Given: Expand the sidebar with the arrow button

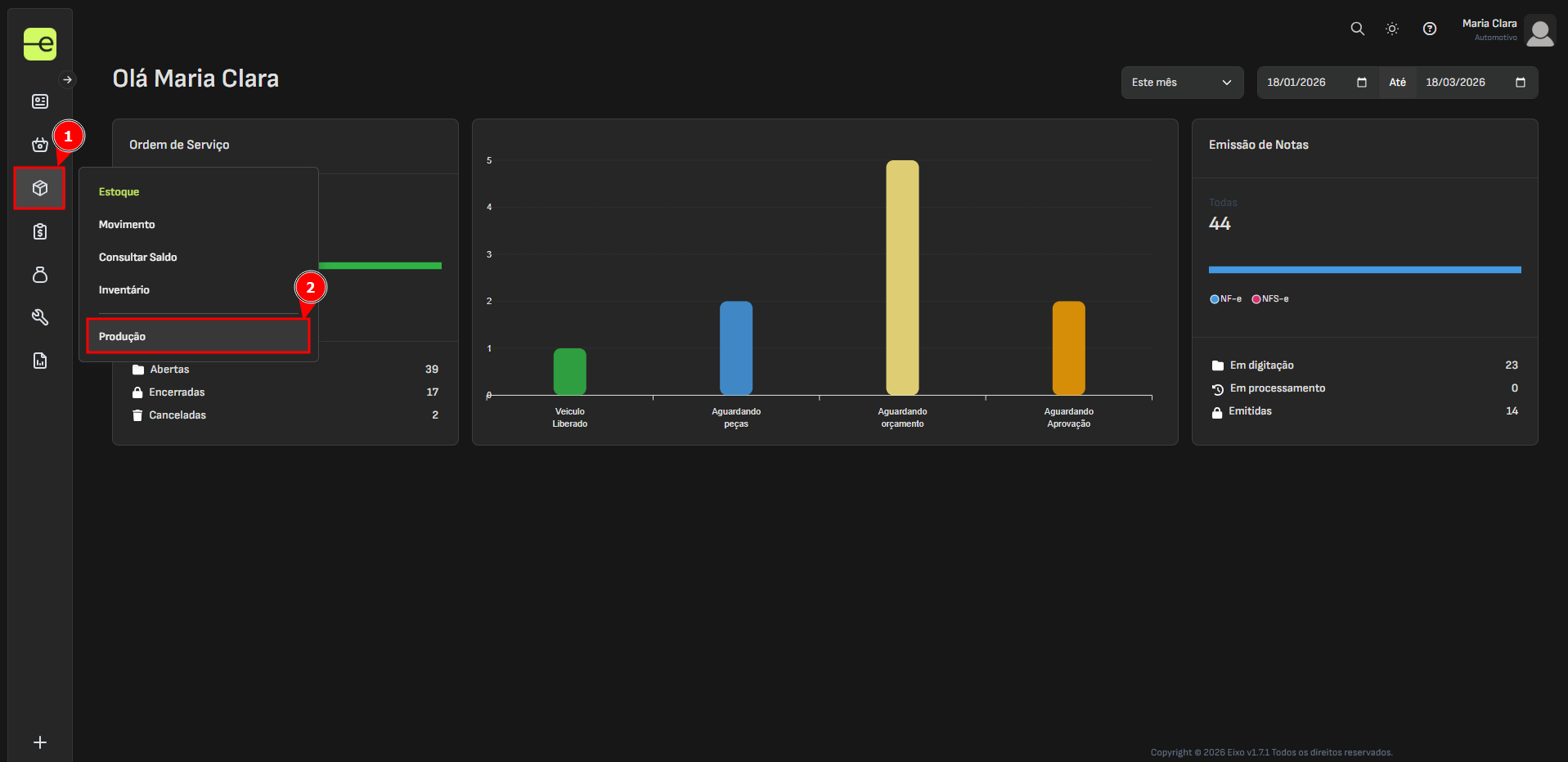Looking at the screenshot, I should point(68,79).
